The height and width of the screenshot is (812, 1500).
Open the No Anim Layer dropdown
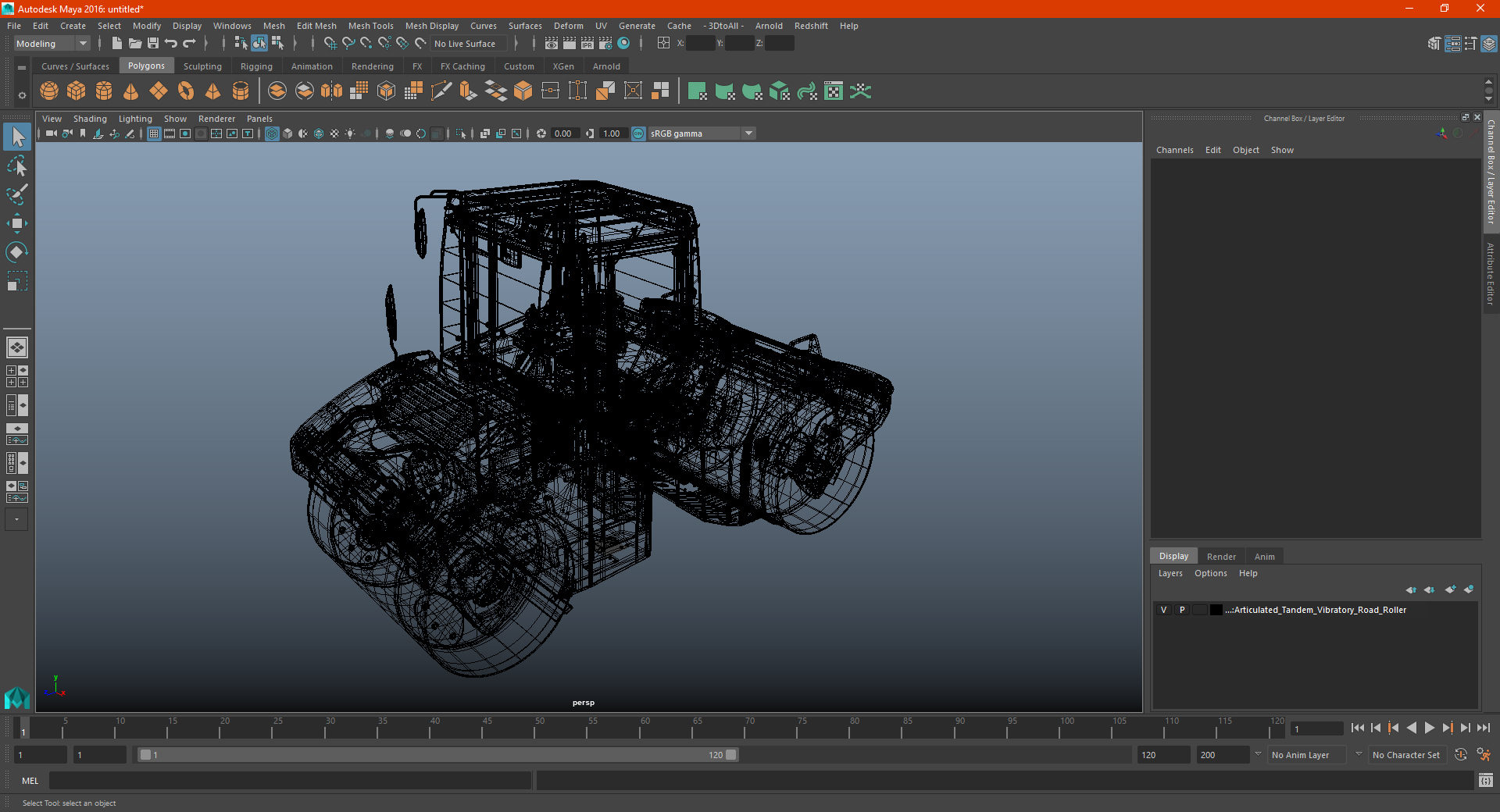click(1309, 755)
